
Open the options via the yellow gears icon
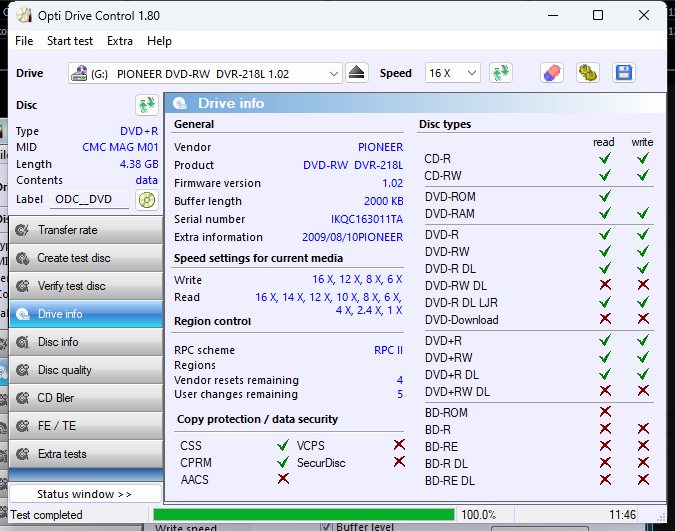coord(588,73)
